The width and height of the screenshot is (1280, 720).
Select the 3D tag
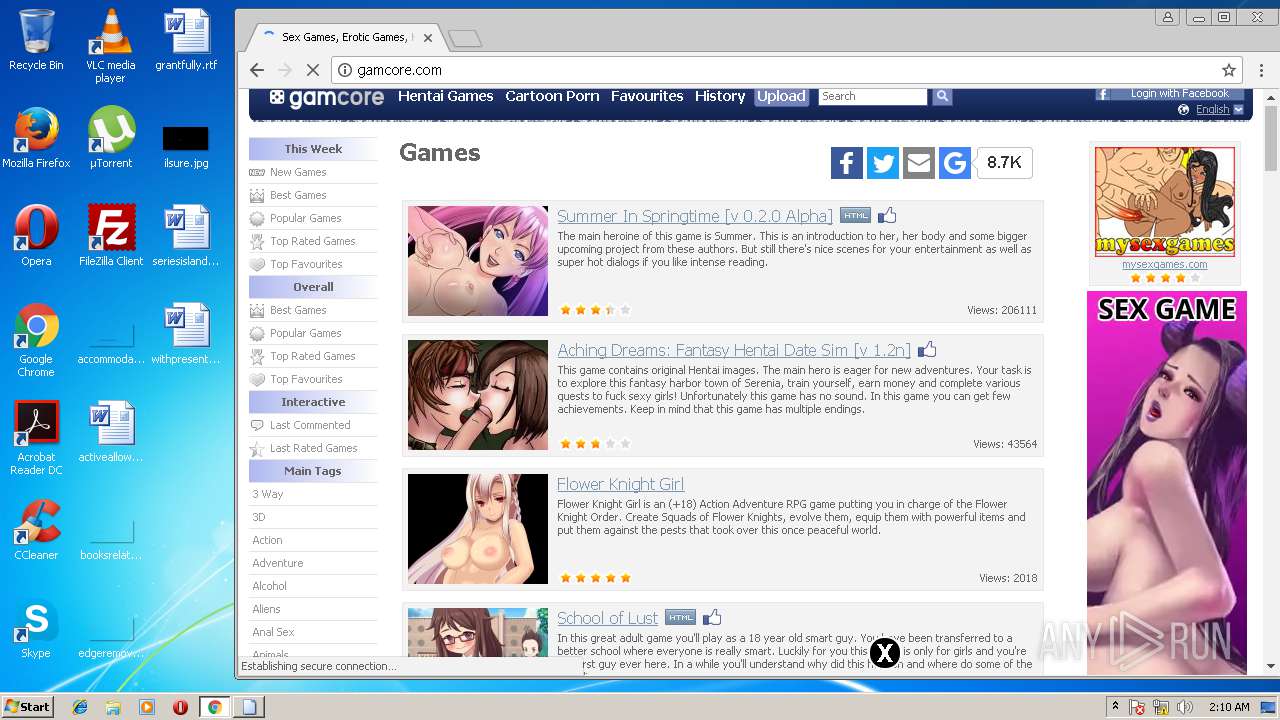pos(259,517)
